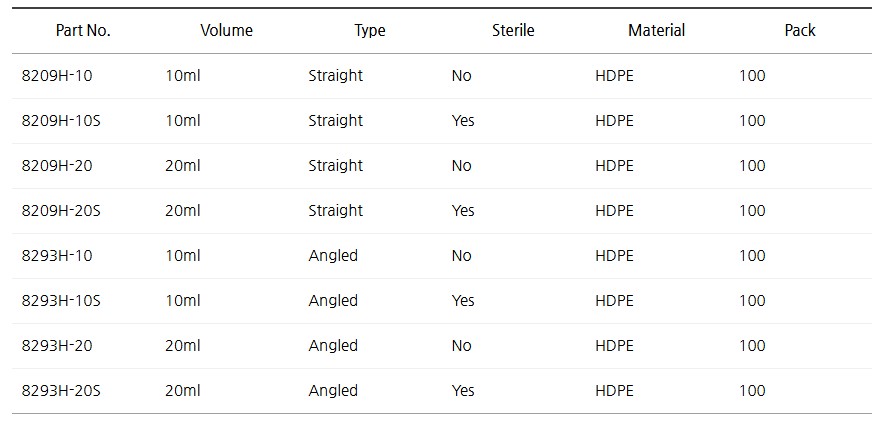This screenshot has height=425, width=882.
Task: Click part number 8293H-10S
Action: pyautogui.click(x=61, y=301)
